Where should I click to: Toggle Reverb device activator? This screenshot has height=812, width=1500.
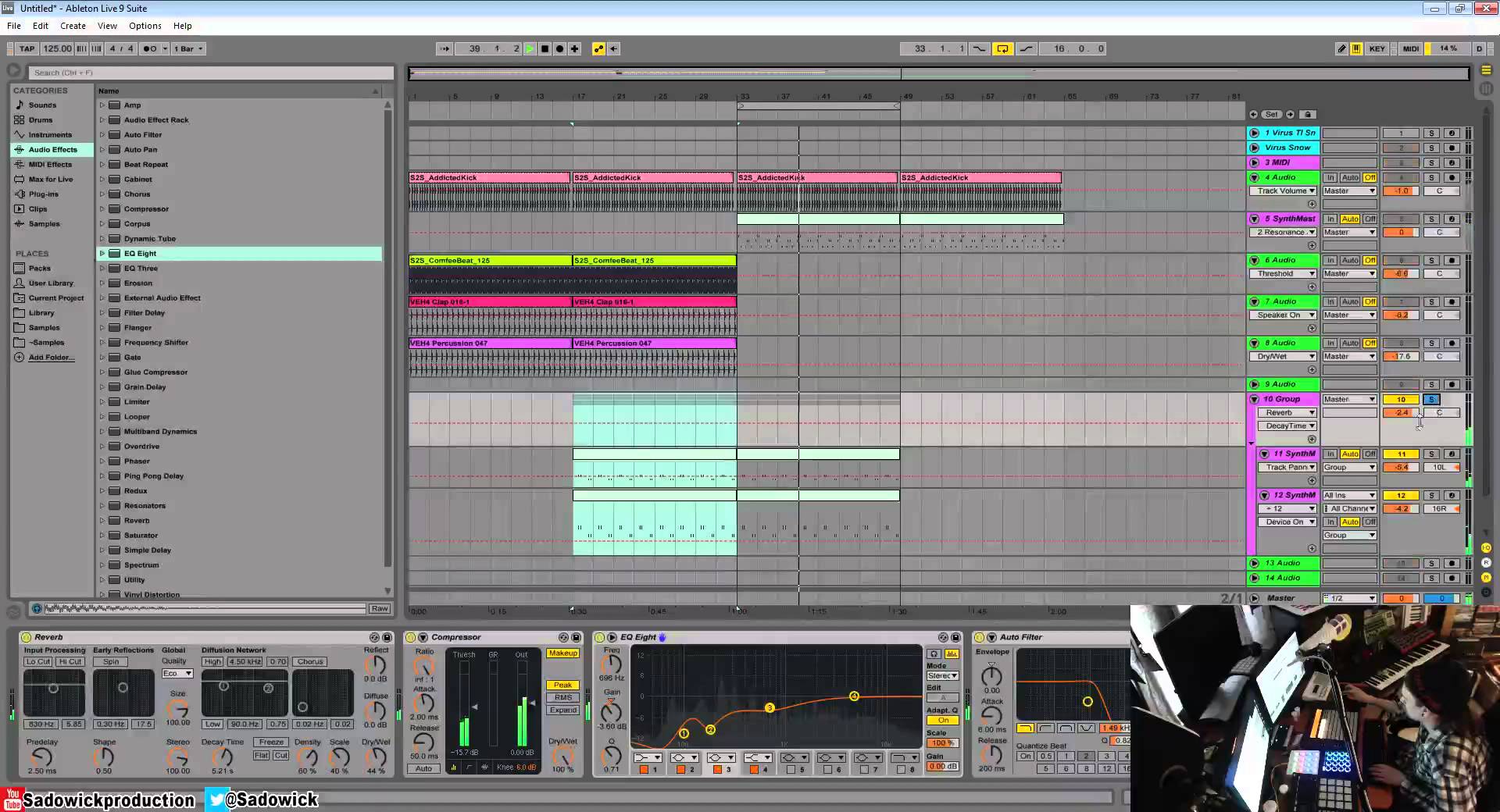tap(26, 638)
